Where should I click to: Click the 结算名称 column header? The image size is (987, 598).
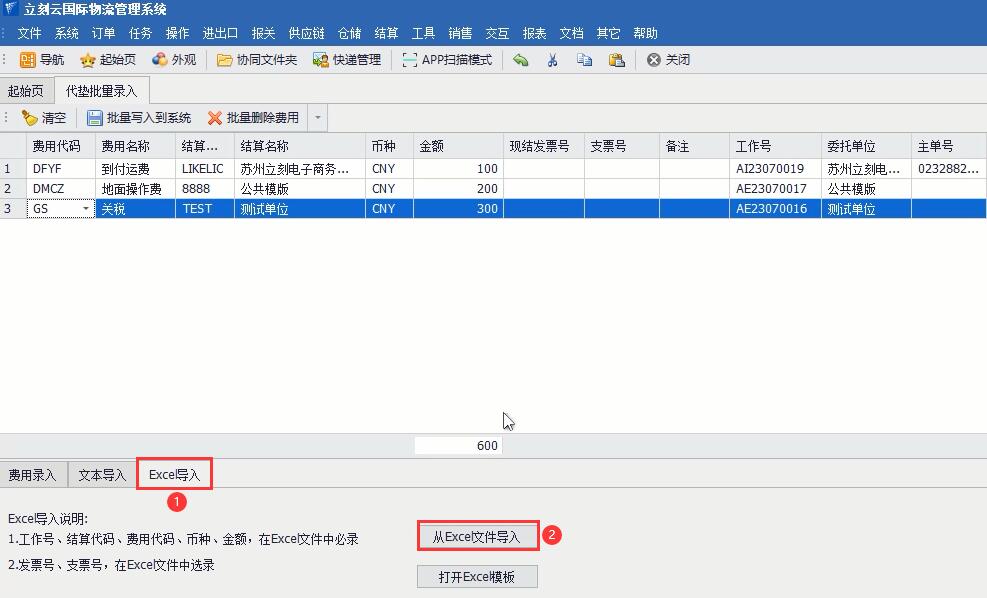click(x=300, y=147)
